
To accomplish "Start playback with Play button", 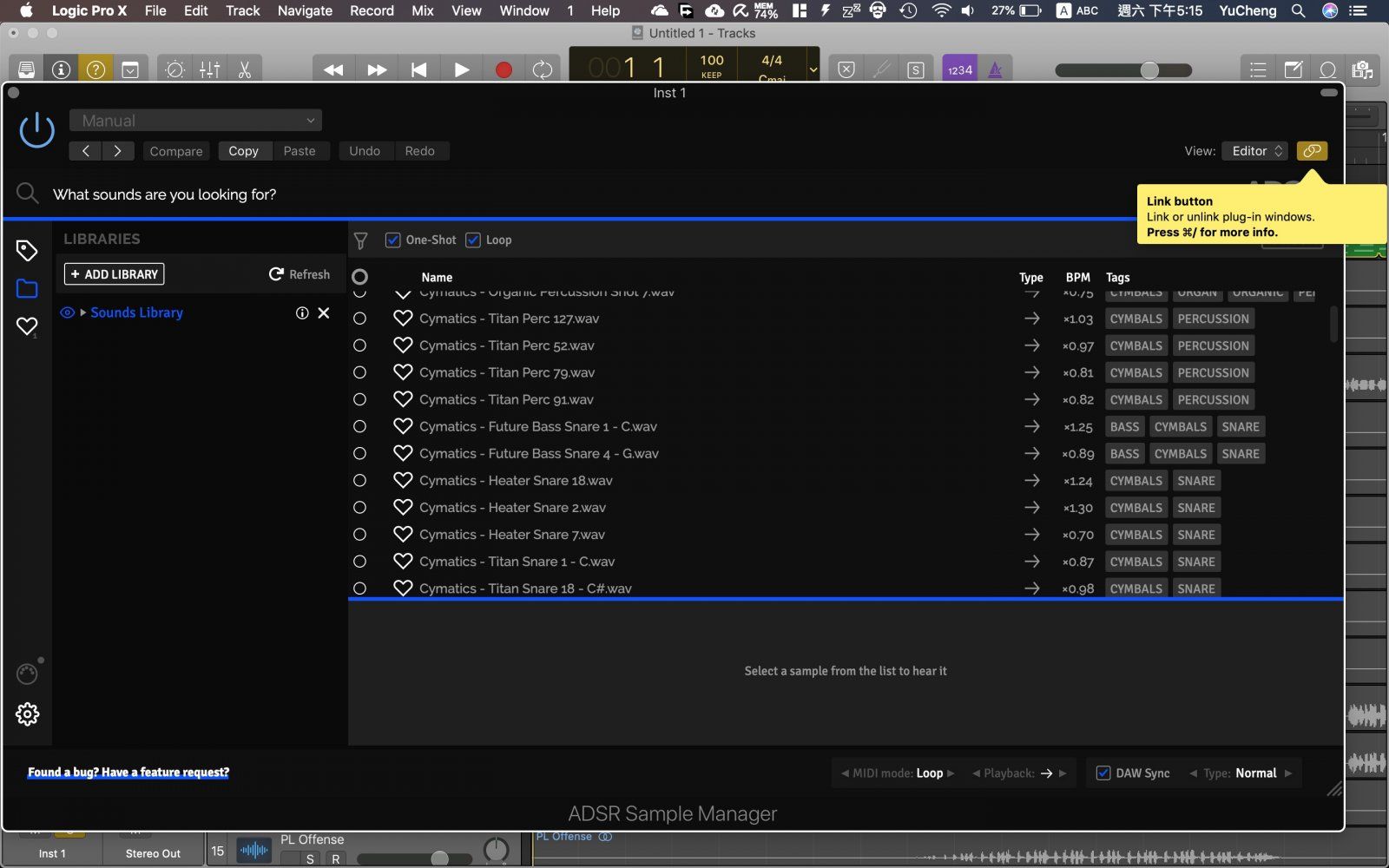I will pos(461,69).
